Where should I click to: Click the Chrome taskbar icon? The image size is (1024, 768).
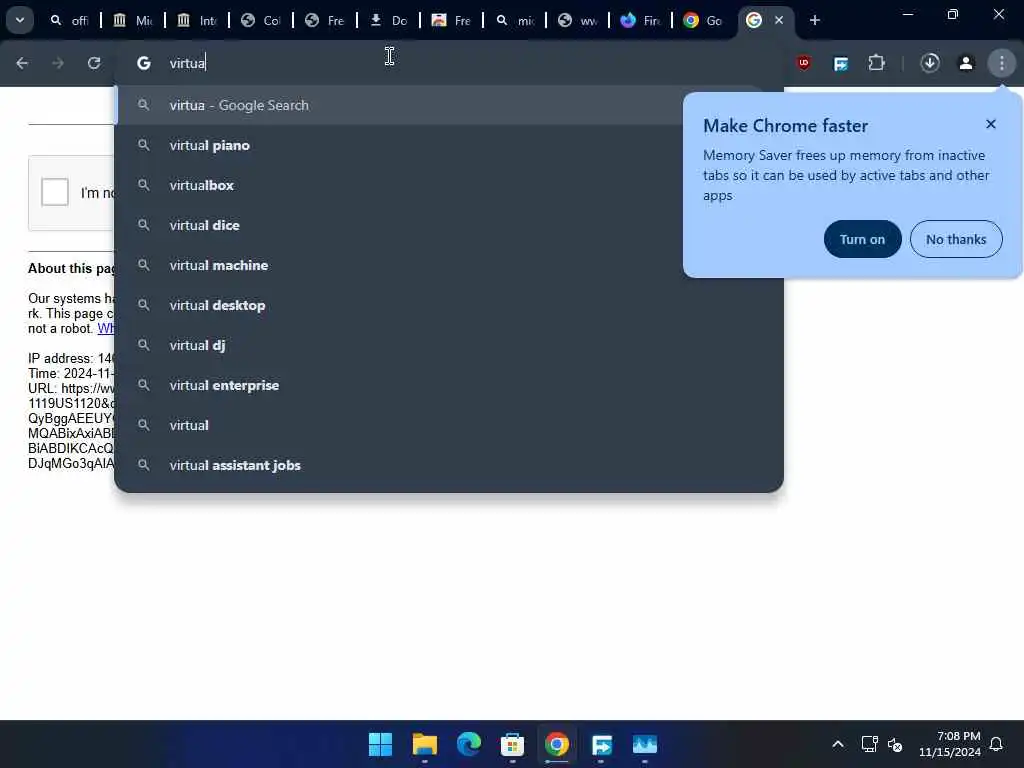556,744
